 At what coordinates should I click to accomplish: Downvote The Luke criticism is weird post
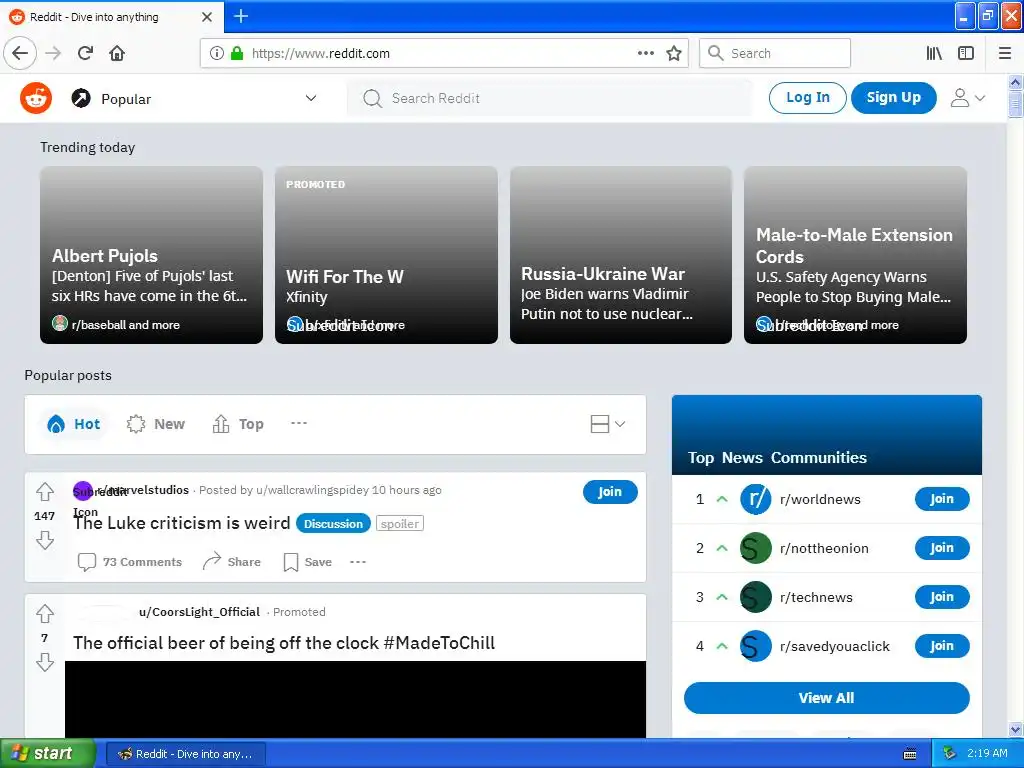(45, 540)
